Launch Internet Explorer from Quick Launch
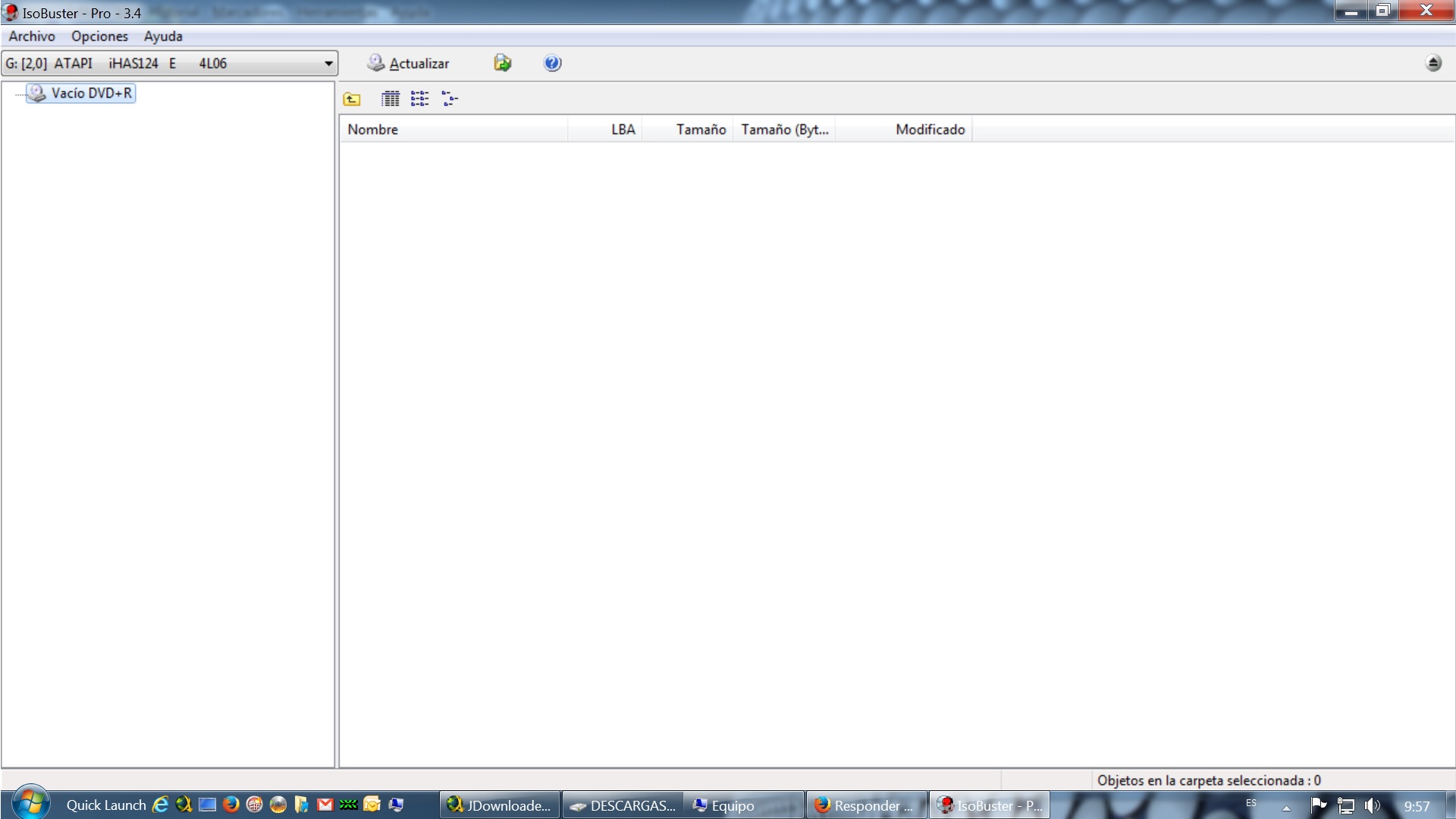This screenshot has height=819, width=1456. point(160,805)
